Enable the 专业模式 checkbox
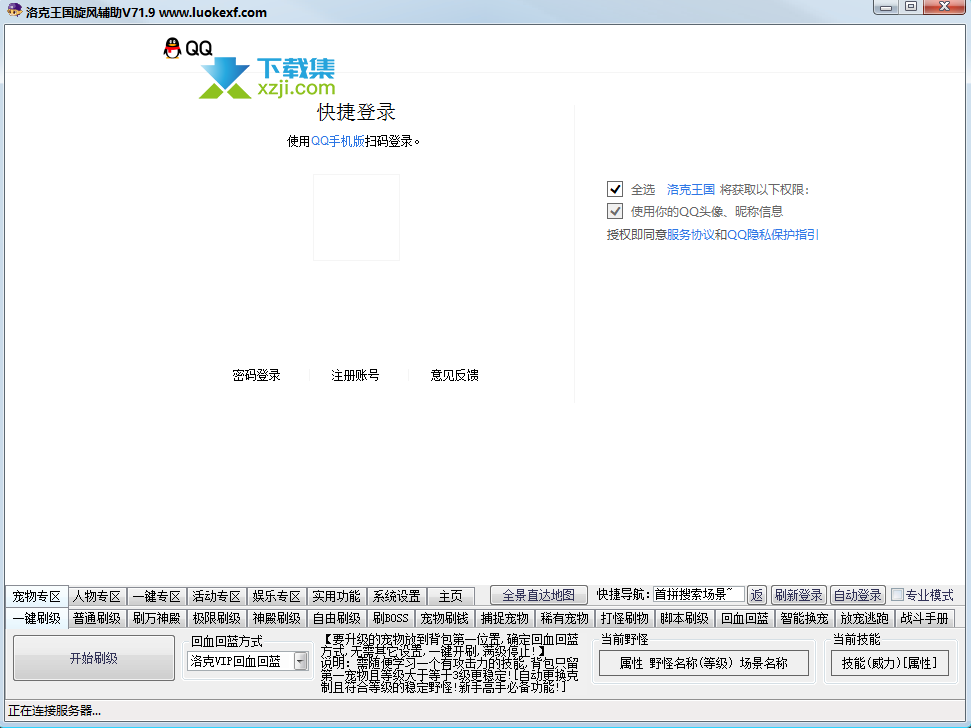The height and width of the screenshot is (728, 971). (x=897, y=595)
